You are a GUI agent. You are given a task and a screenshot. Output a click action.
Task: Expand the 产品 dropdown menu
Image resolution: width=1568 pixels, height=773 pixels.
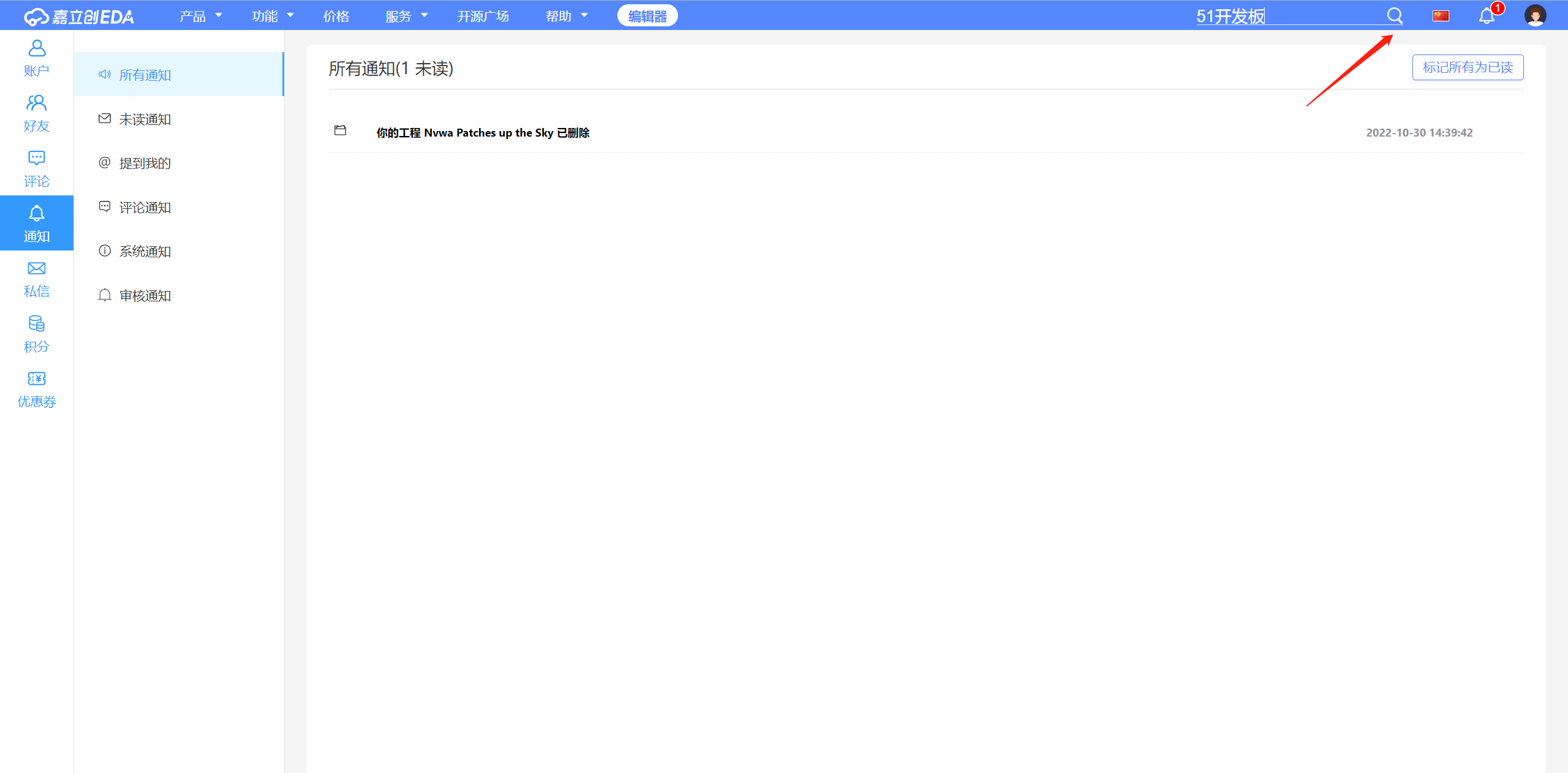point(200,16)
